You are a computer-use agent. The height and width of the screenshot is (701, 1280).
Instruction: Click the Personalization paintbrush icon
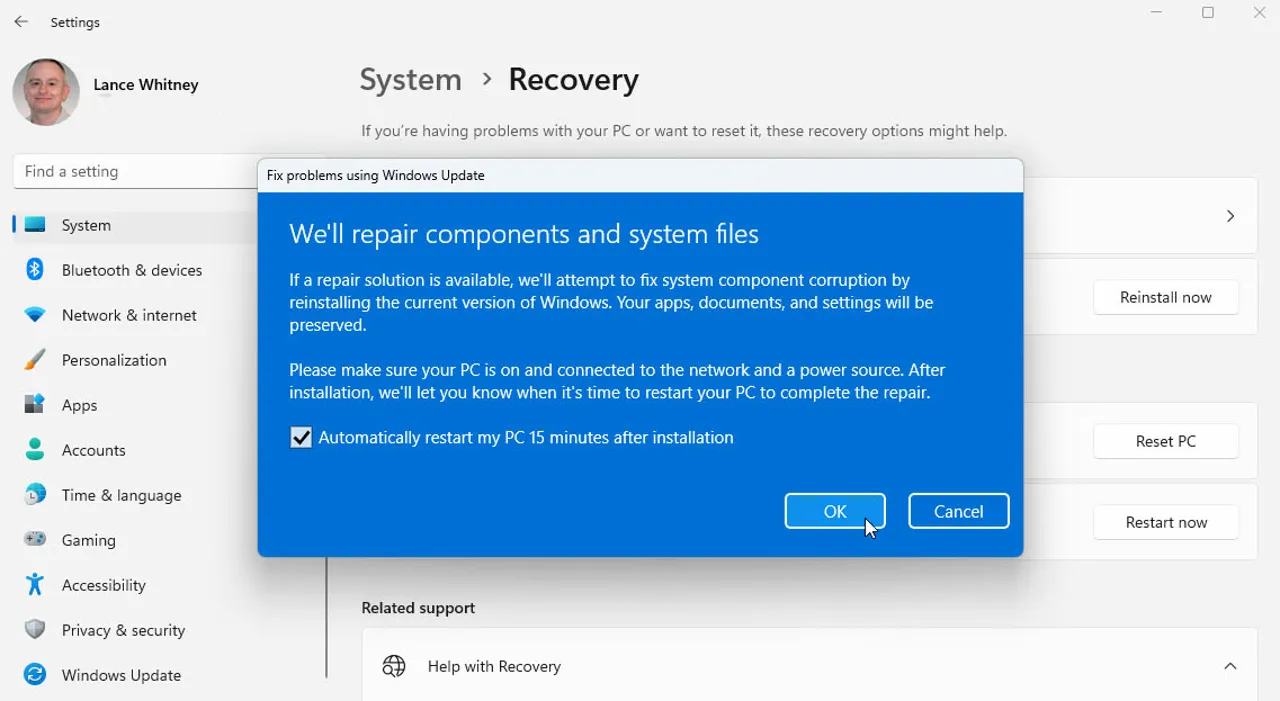(35, 360)
